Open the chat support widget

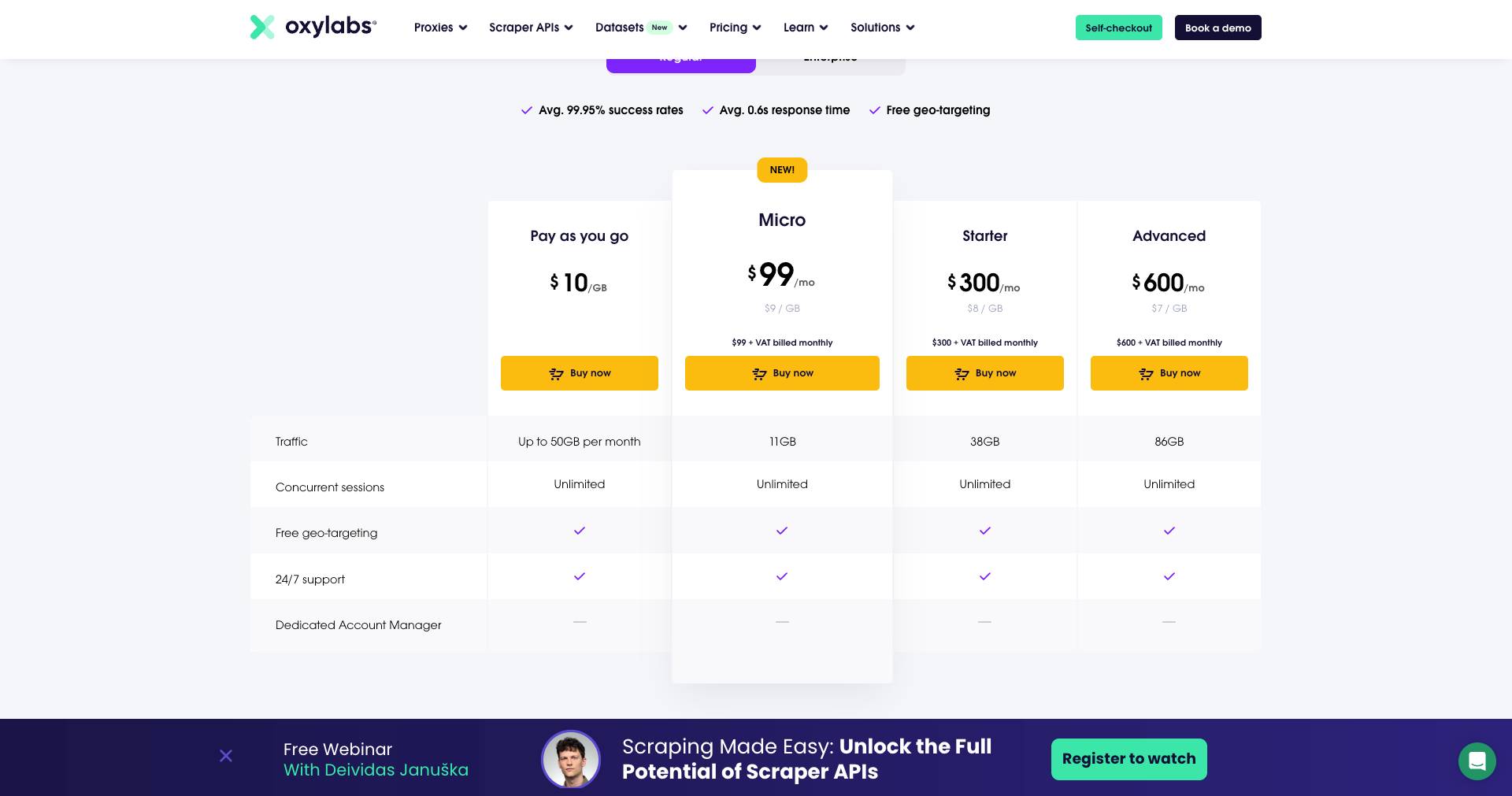(1477, 761)
